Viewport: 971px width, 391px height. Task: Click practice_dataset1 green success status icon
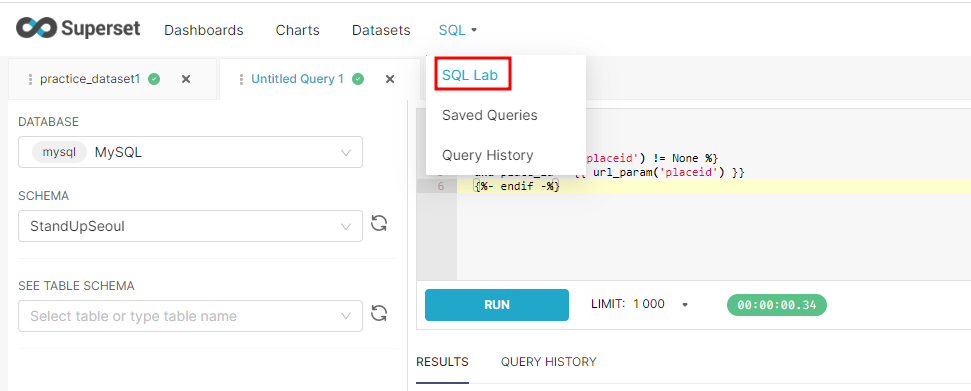154,79
